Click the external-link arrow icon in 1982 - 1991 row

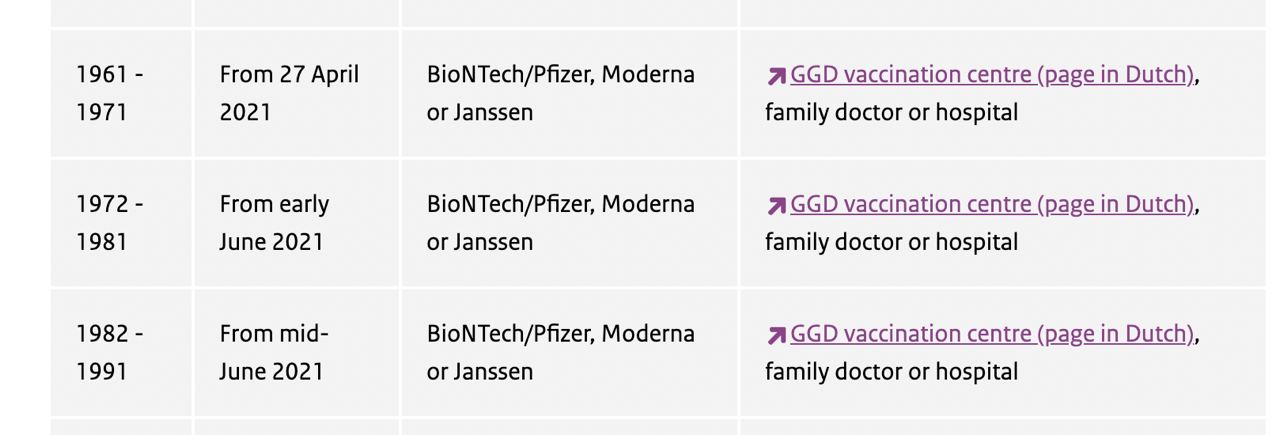click(776, 335)
